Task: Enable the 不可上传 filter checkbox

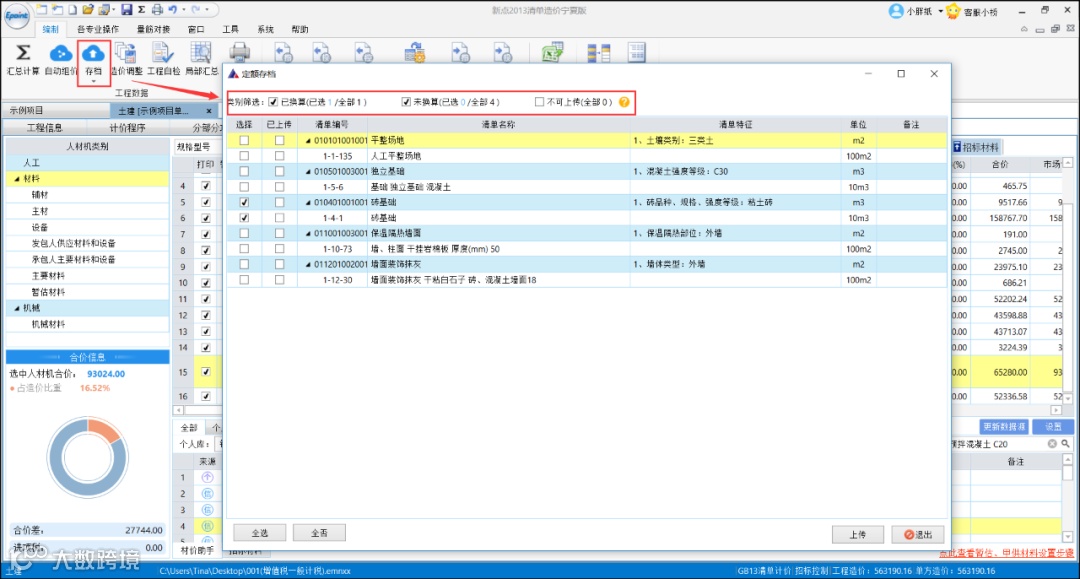Action: [x=539, y=102]
